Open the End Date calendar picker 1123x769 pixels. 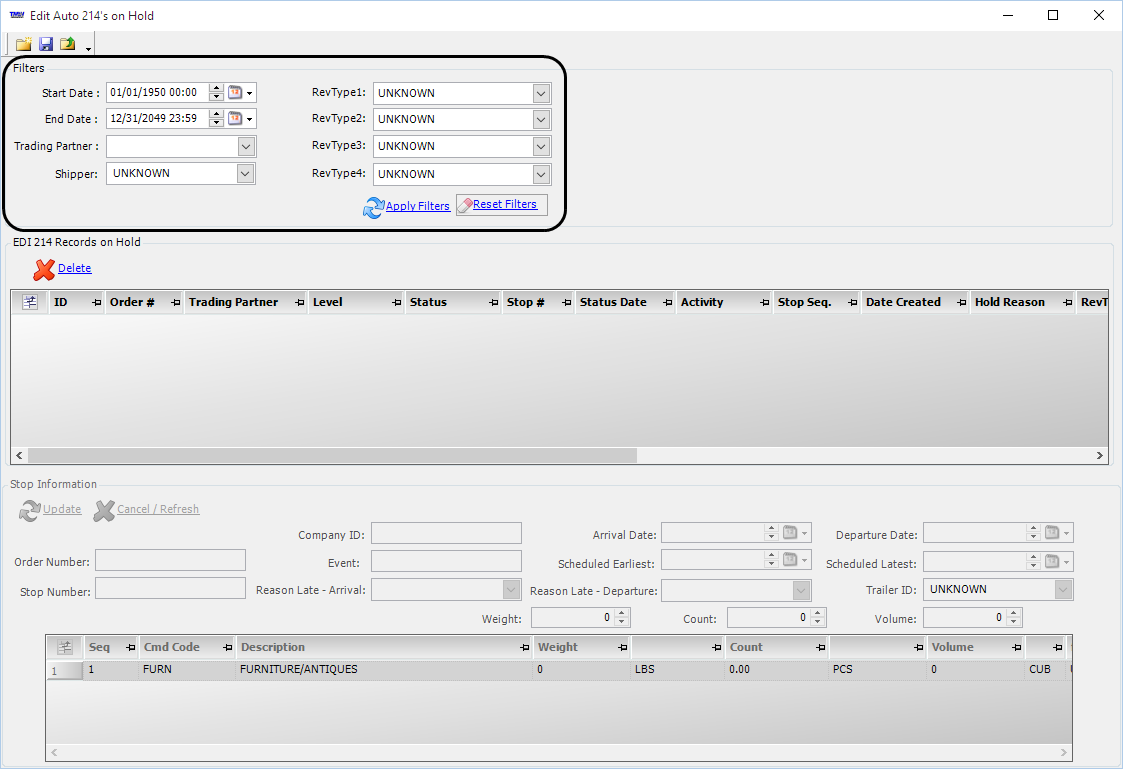click(x=236, y=119)
